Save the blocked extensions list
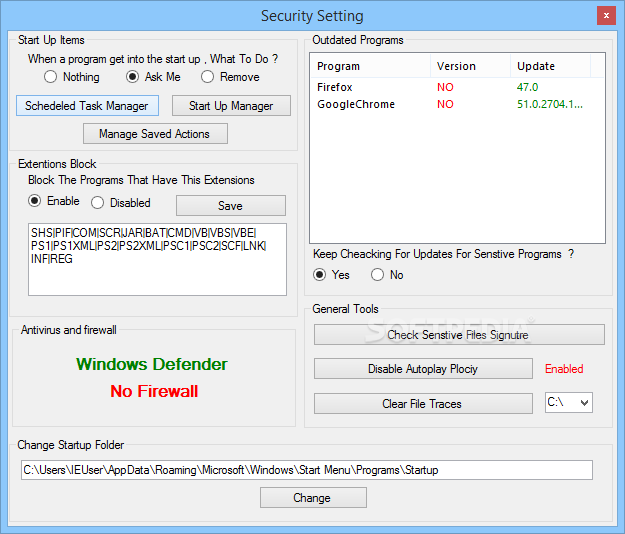 tap(231, 206)
